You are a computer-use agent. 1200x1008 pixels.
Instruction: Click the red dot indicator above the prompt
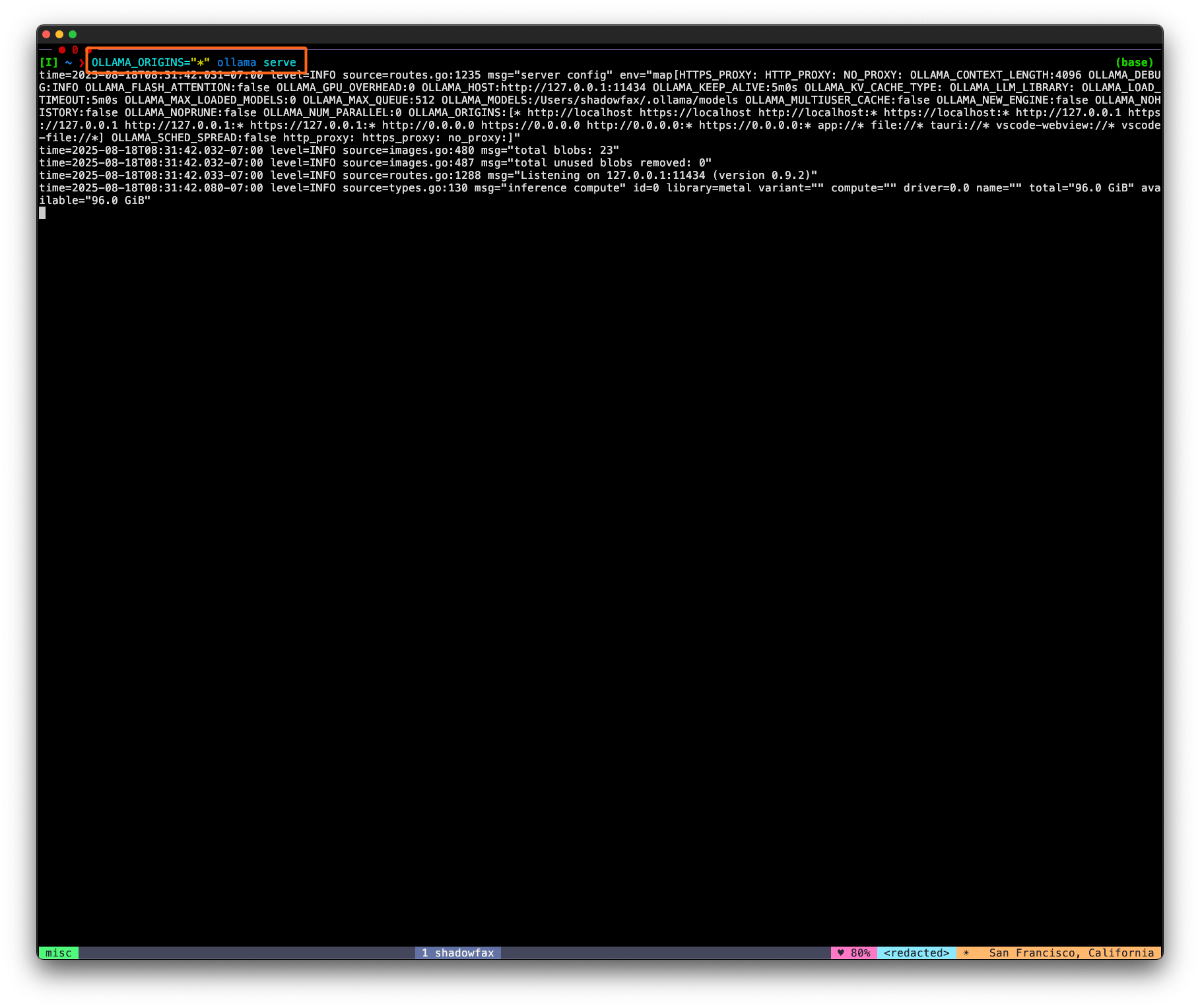[x=62, y=49]
